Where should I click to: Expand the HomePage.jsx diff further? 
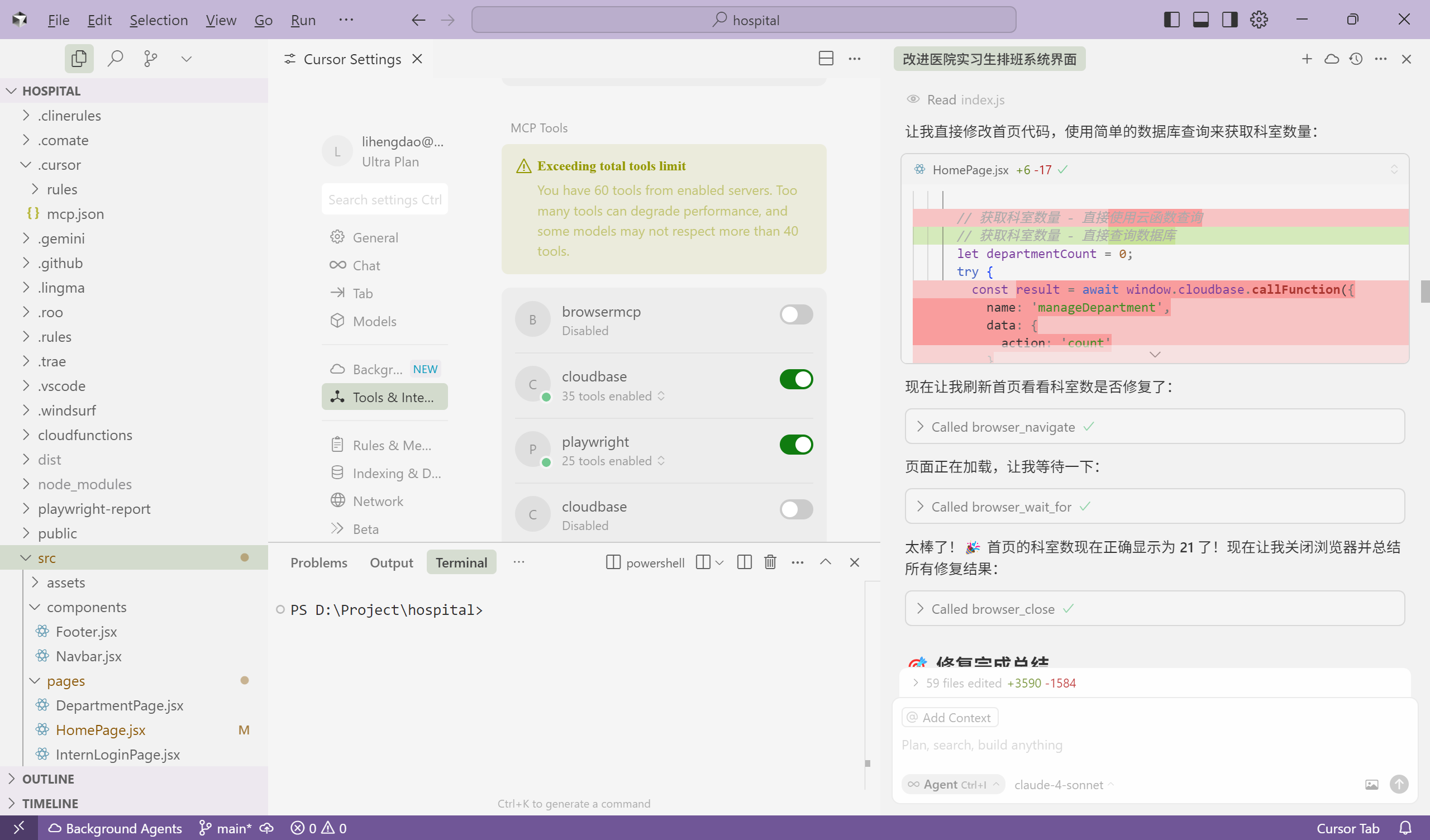pos(1155,355)
